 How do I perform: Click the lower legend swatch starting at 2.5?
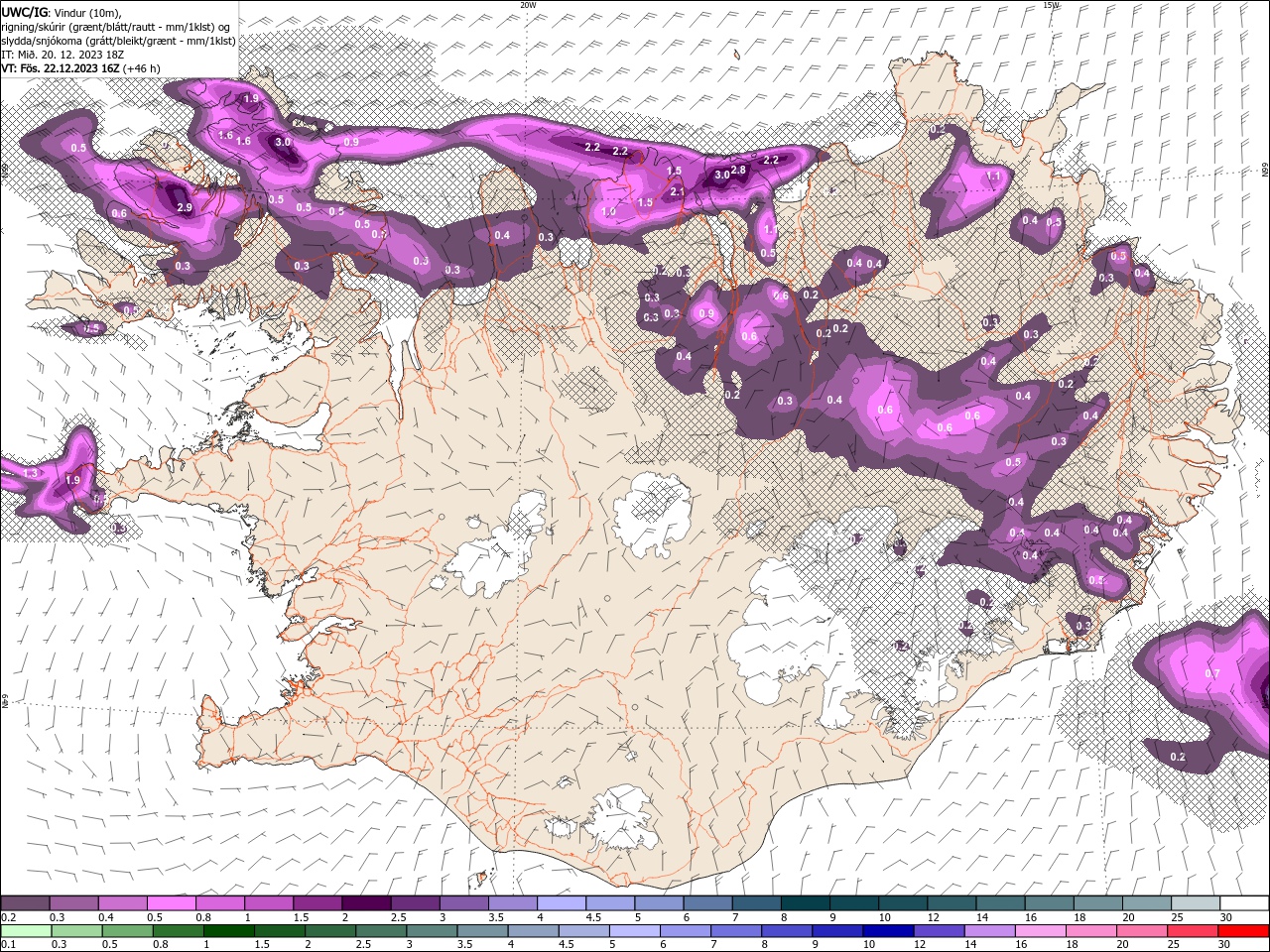[381, 931]
